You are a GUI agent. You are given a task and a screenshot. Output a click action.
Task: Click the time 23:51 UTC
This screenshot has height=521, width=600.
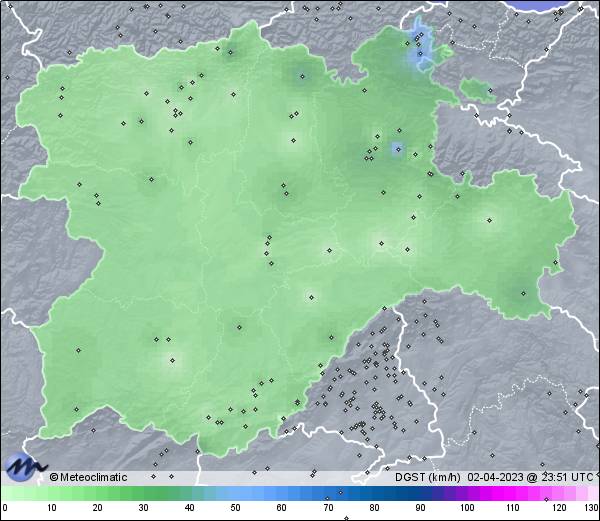(567, 477)
